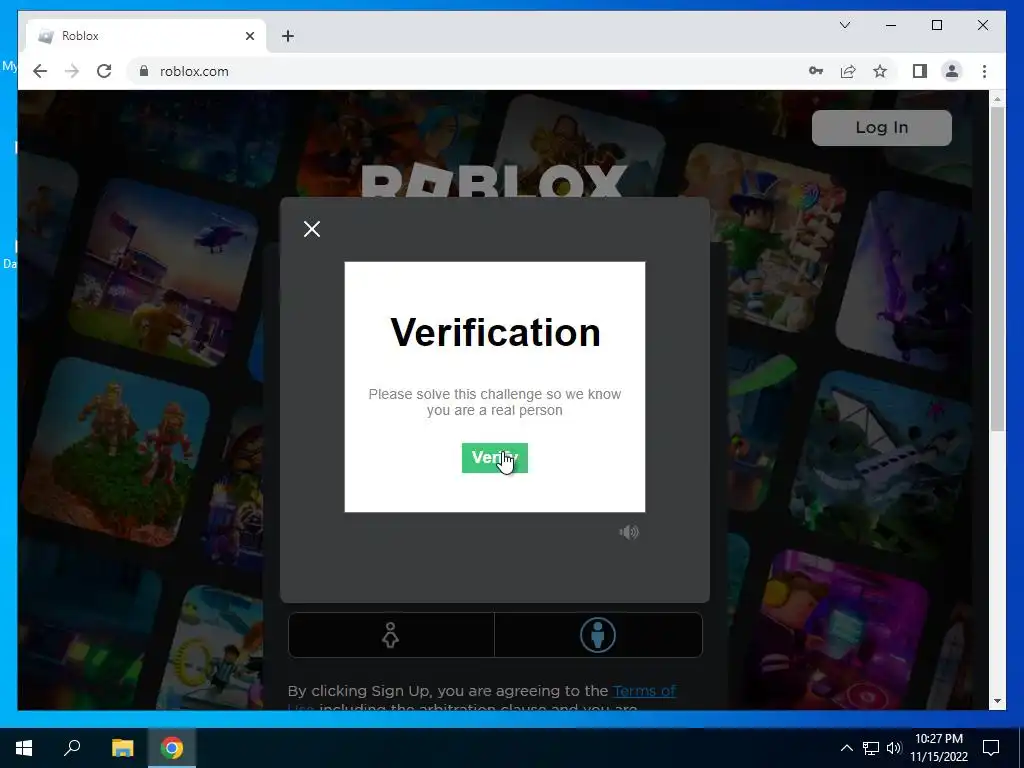The height and width of the screenshot is (768, 1024).
Task: Open the taskbar clock and date
Action: tap(939, 748)
